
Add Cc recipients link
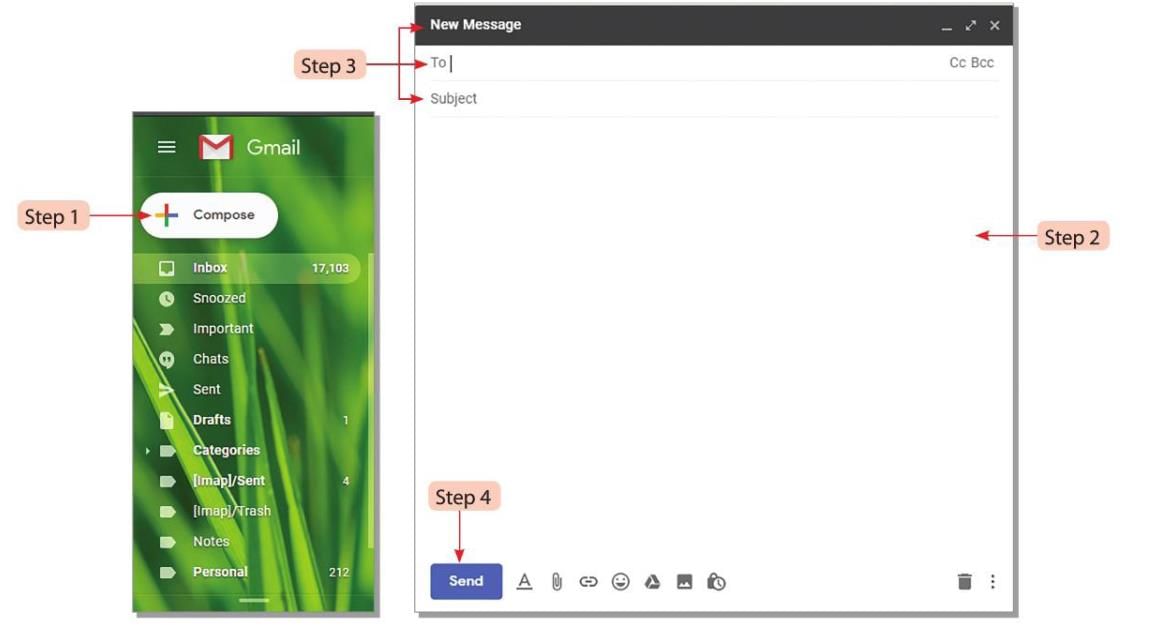957,63
